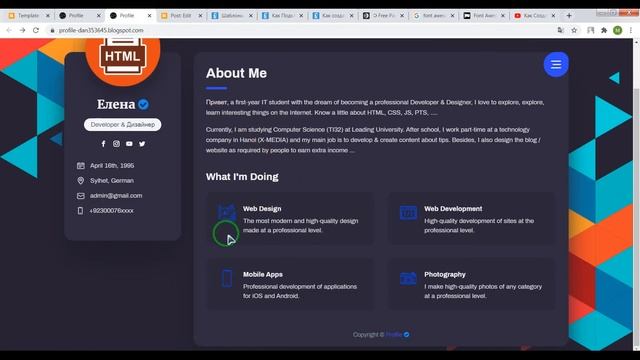Switch to the Post: Edit tab
640x360 pixels.
[181, 16]
